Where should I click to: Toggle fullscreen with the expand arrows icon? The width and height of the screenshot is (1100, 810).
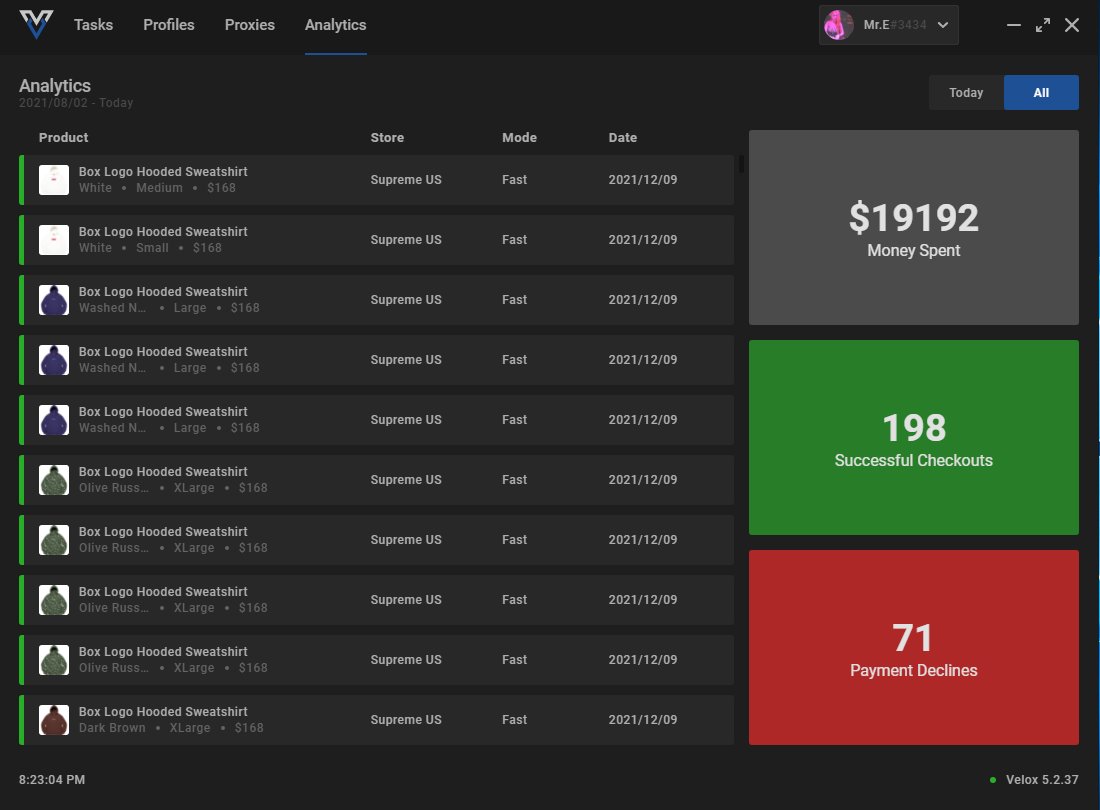pos(1042,25)
